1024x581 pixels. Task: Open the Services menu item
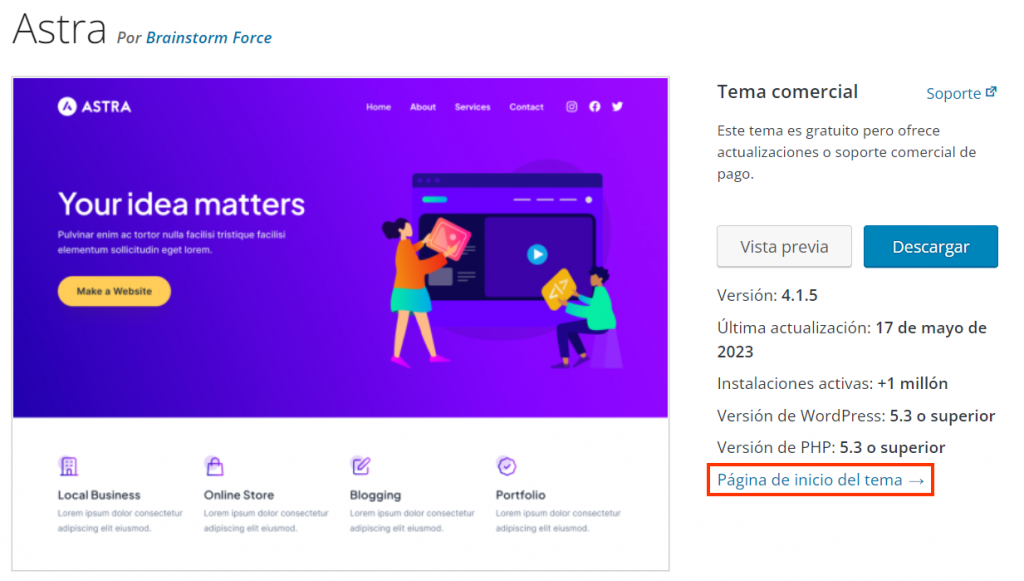(472, 107)
